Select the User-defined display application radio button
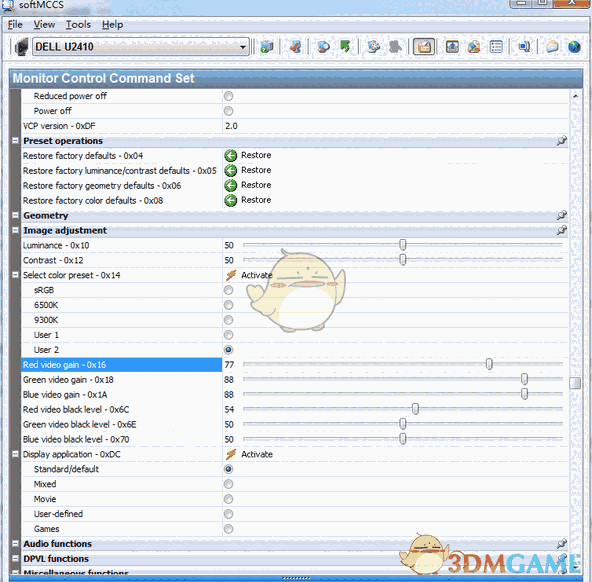The height and width of the screenshot is (582, 592). click(x=228, y=514)
